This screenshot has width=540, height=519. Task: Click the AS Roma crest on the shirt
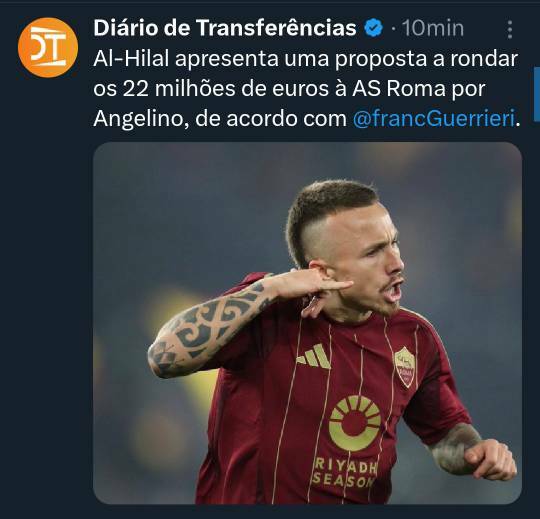point(405,367)
